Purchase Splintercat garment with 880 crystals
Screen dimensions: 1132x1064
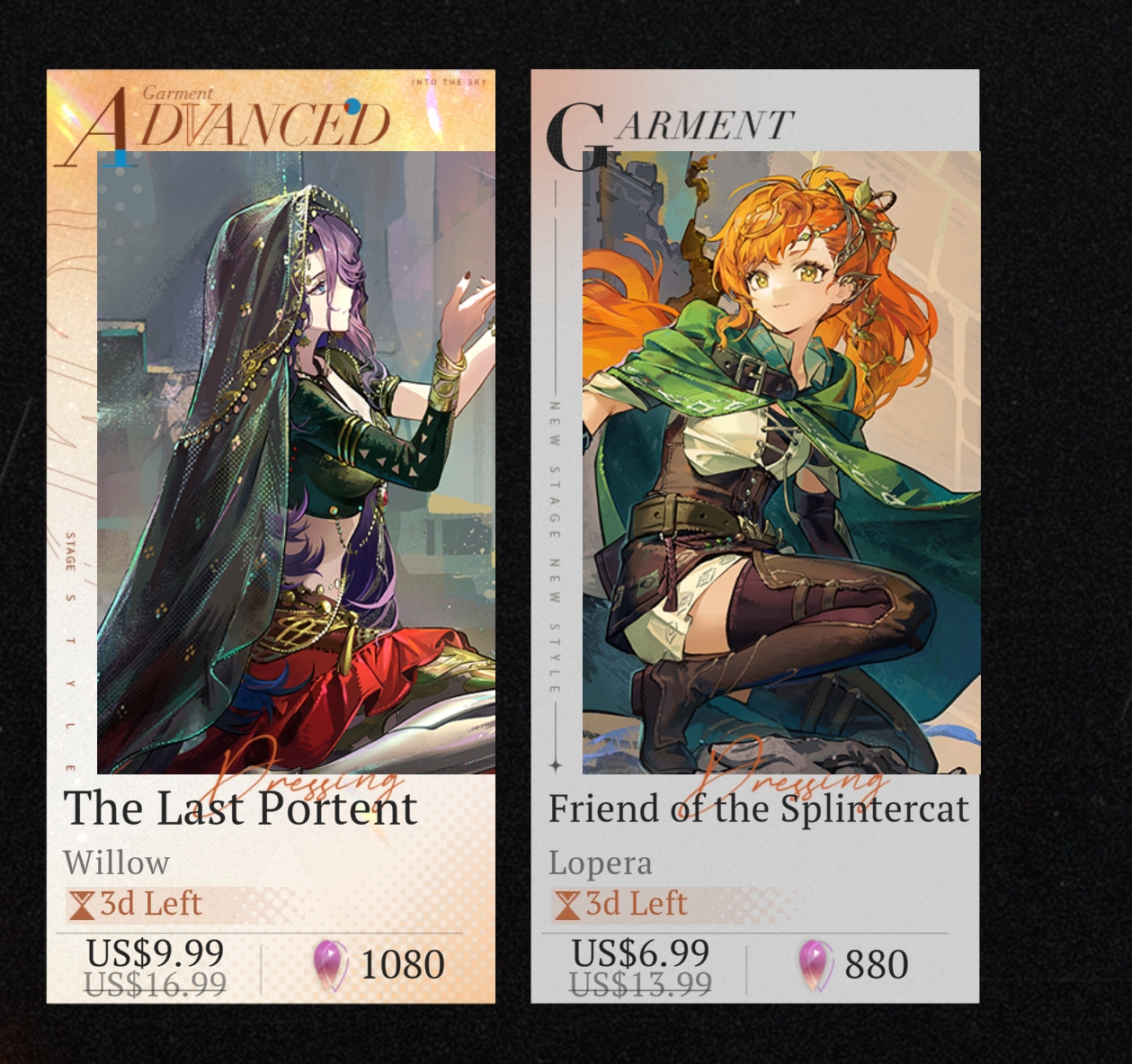(x=853, y=966)
